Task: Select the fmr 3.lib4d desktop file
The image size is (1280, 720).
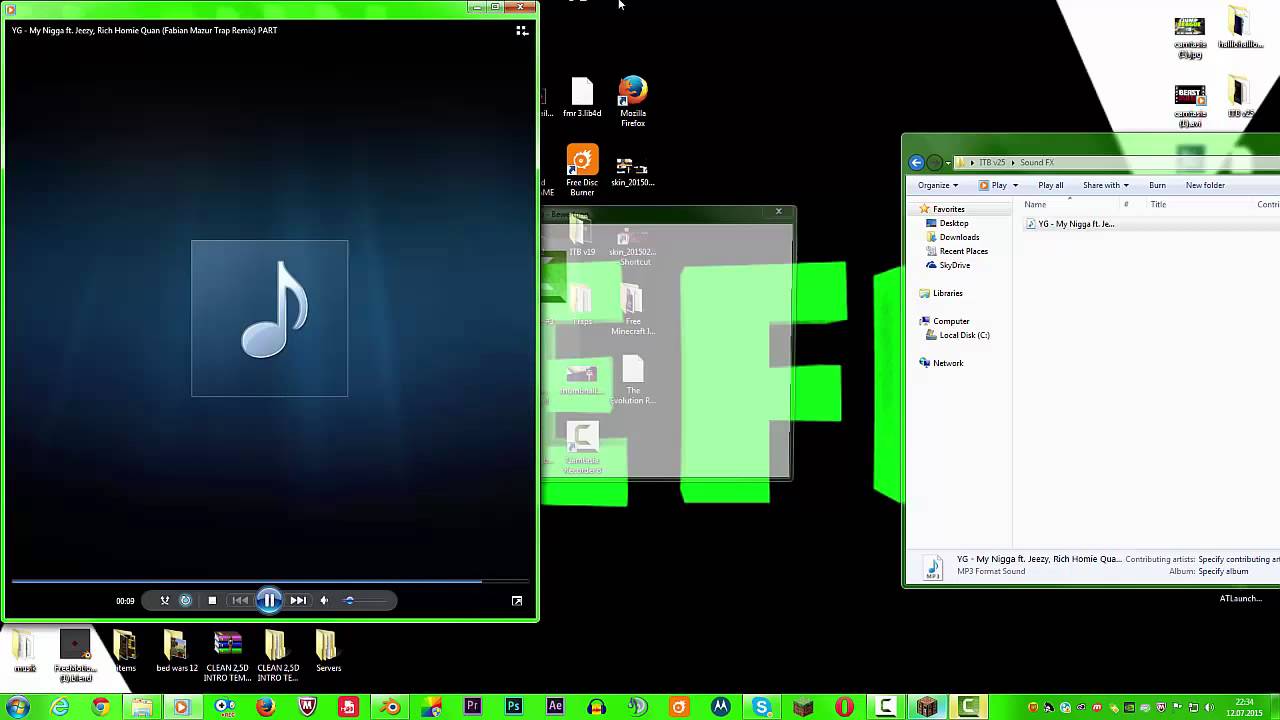Action: pyautogui.click(x=582, y=98)
